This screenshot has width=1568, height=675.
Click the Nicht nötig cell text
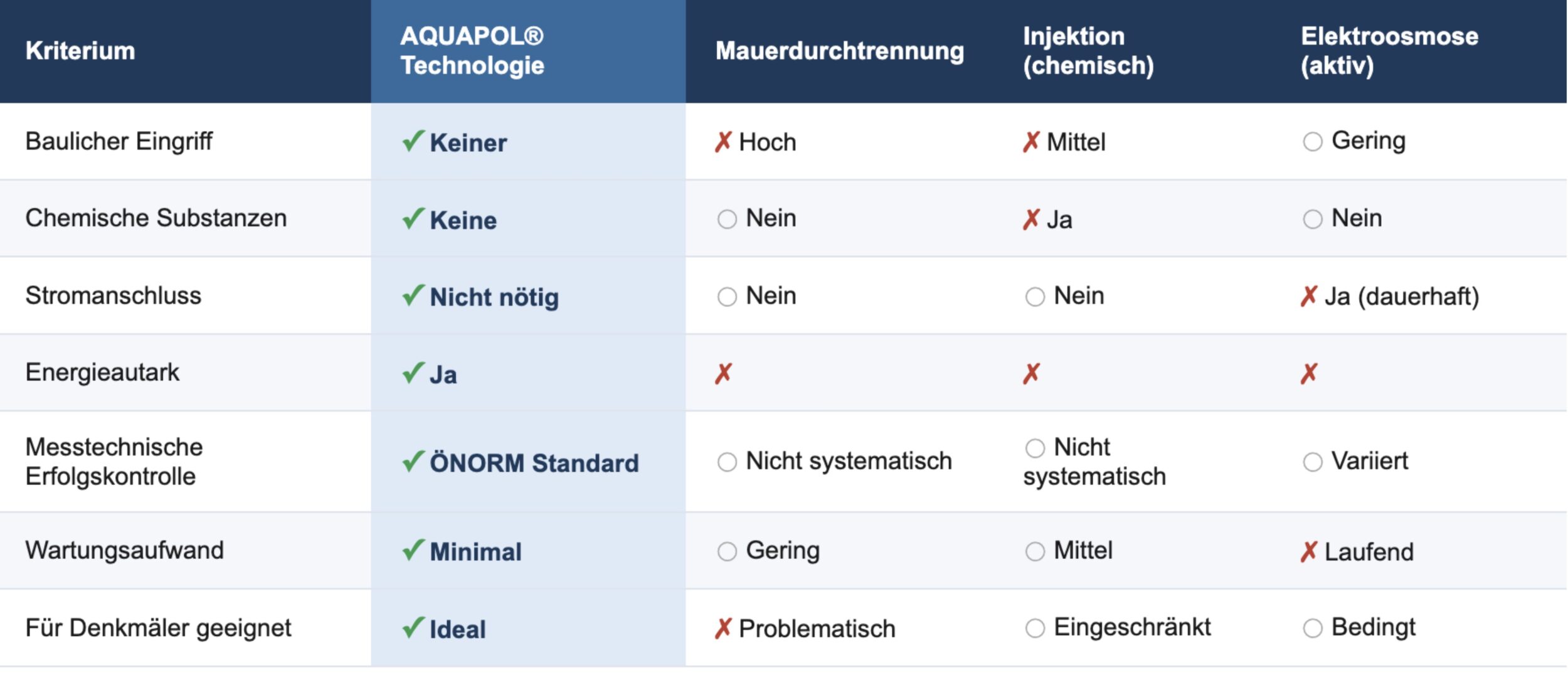494,297
